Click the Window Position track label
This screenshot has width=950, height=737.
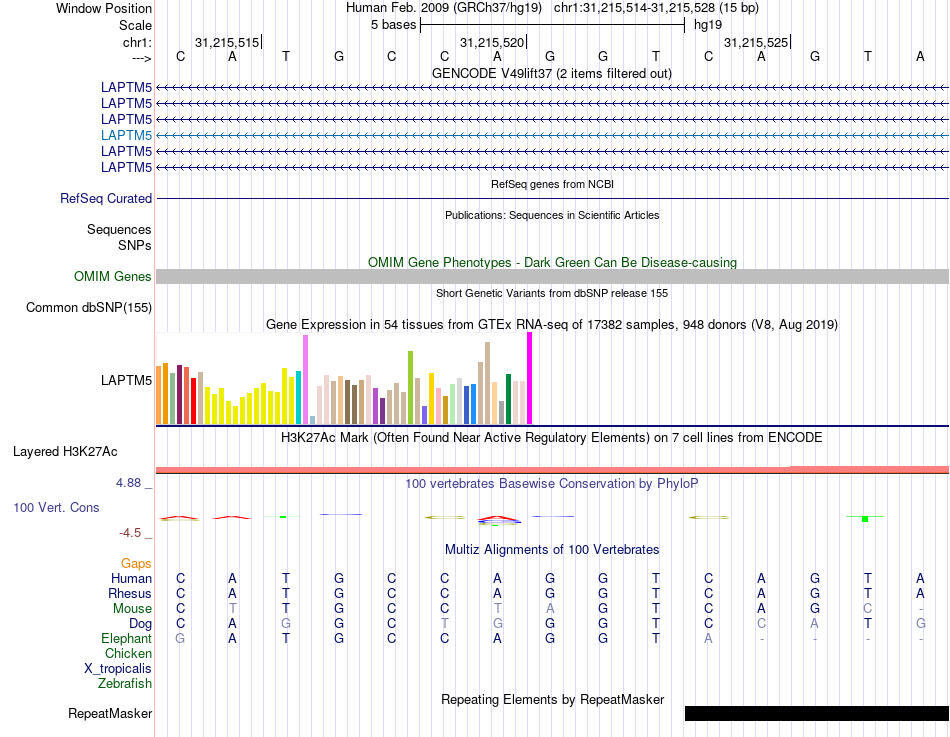[104, 8]
